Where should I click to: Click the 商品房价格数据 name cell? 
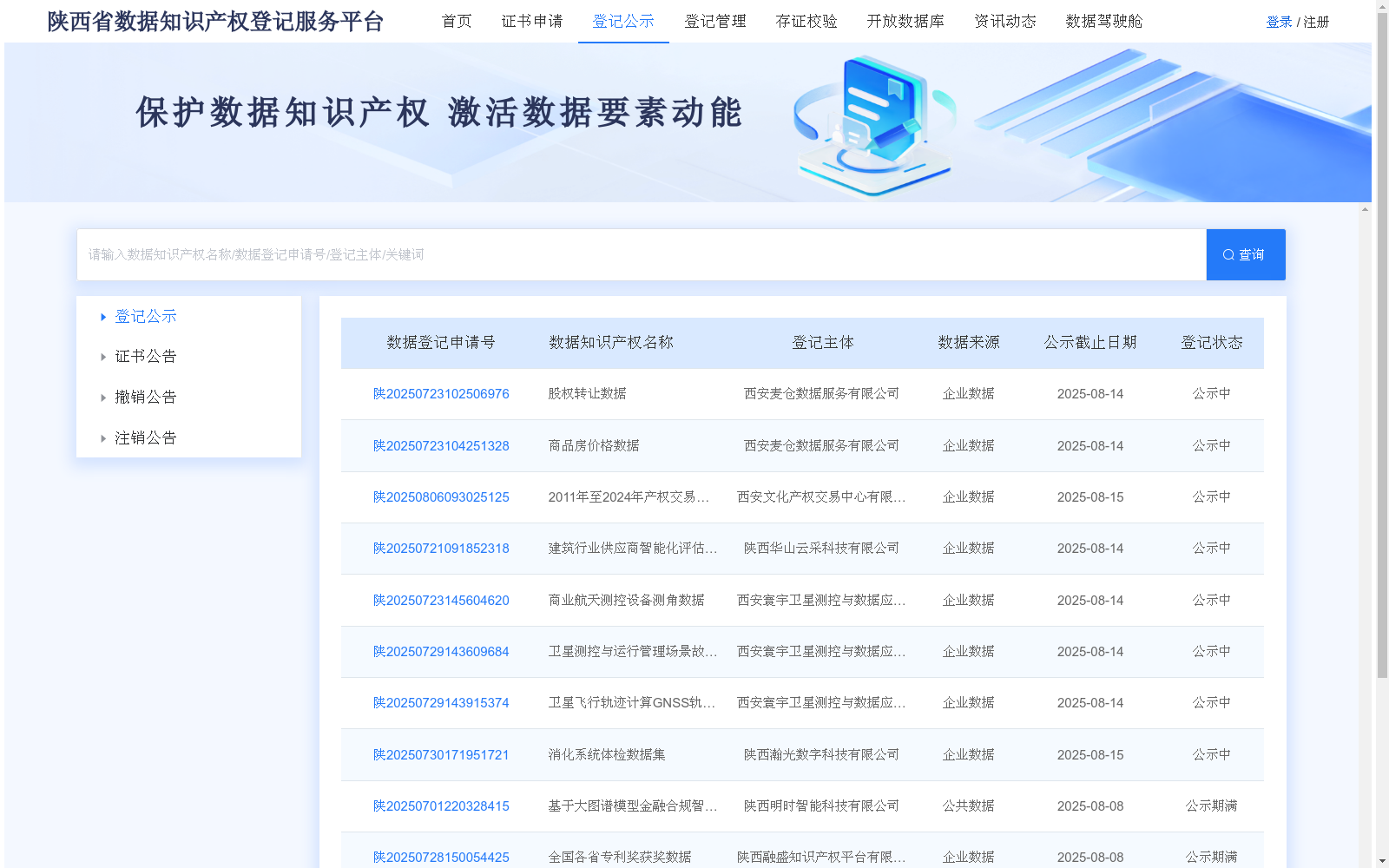pos(594,446)
